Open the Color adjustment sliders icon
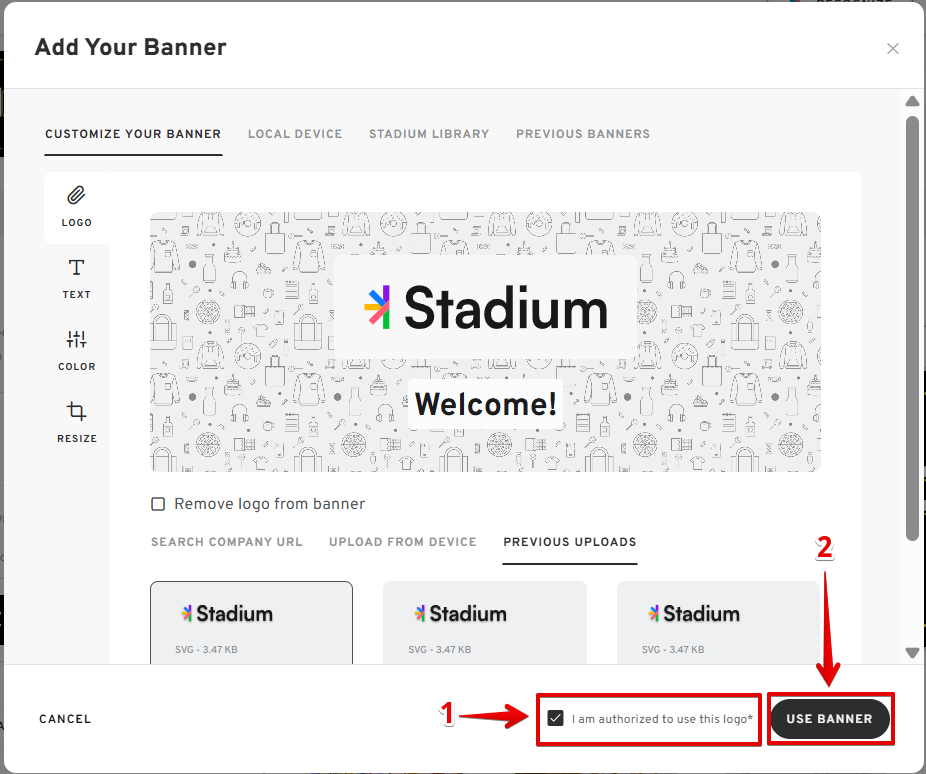This screenshot has width=926, height=774. (77, 340)
